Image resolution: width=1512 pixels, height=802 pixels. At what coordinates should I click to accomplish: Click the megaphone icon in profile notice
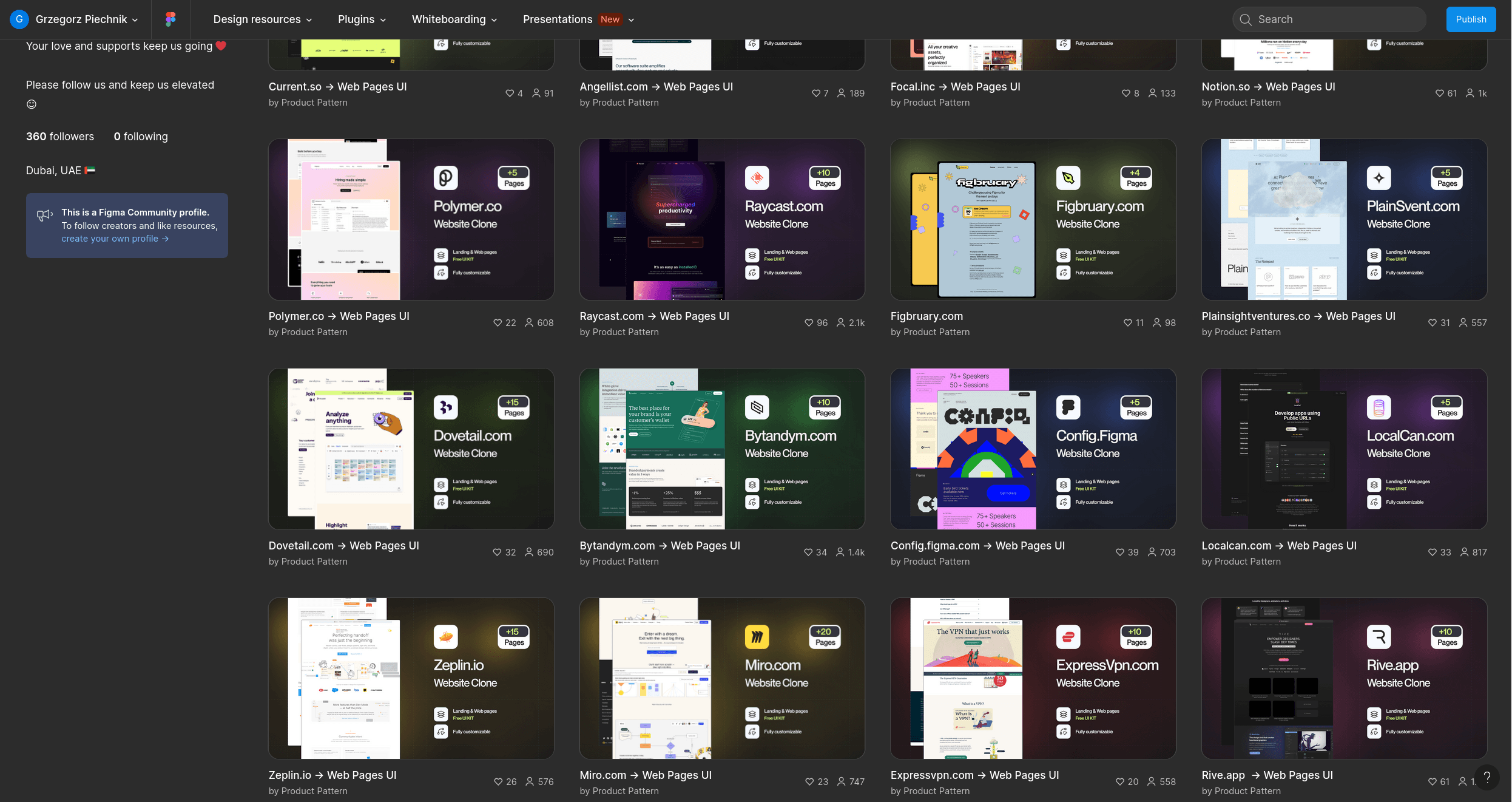[45, 215]
